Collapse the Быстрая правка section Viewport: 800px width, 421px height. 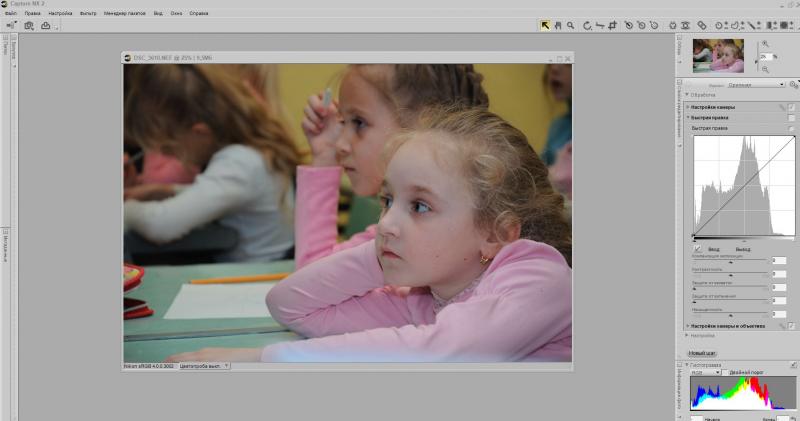pyautogui.click(x=688, y=118)
